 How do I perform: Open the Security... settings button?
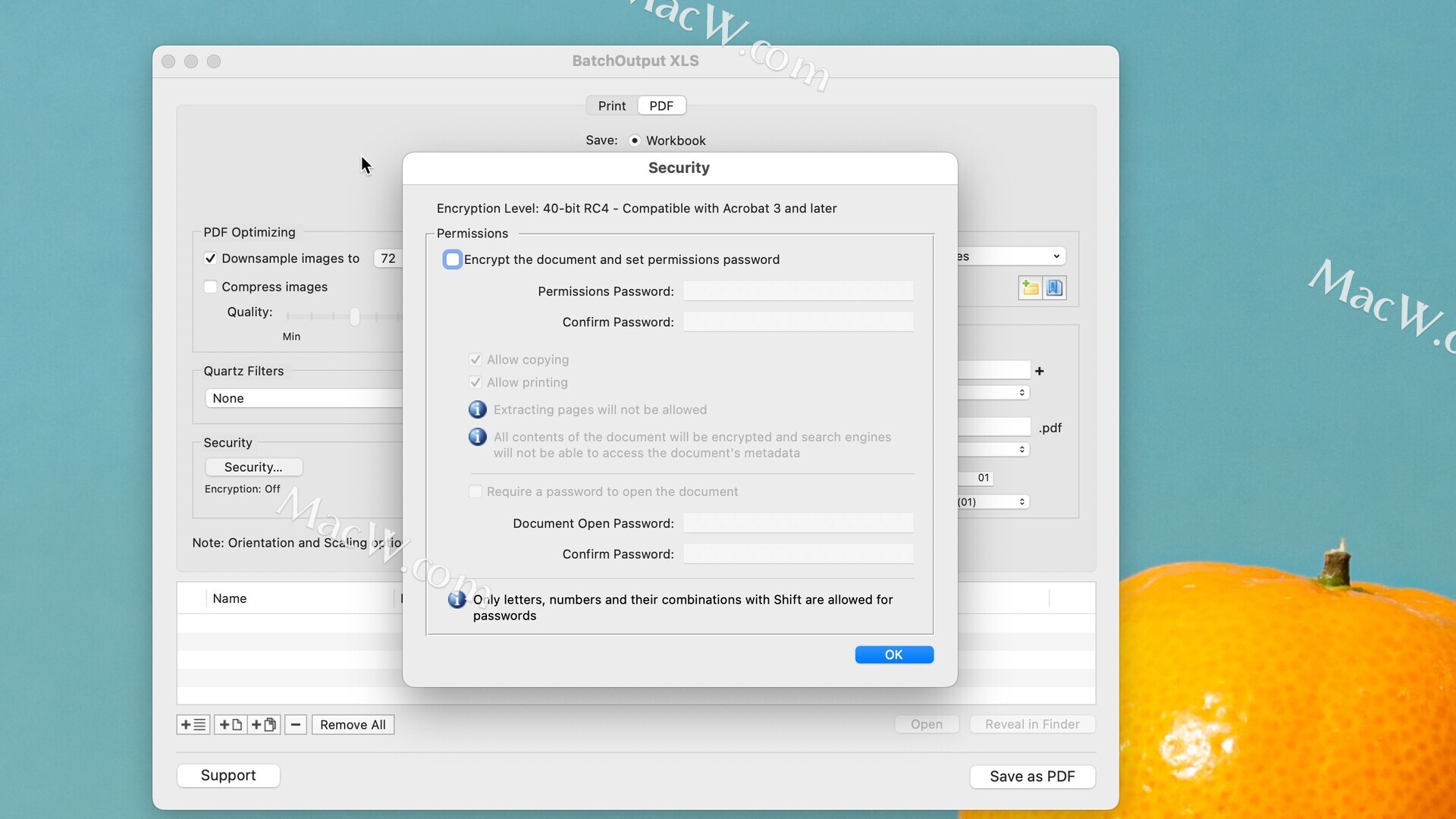tap(253, 467)
